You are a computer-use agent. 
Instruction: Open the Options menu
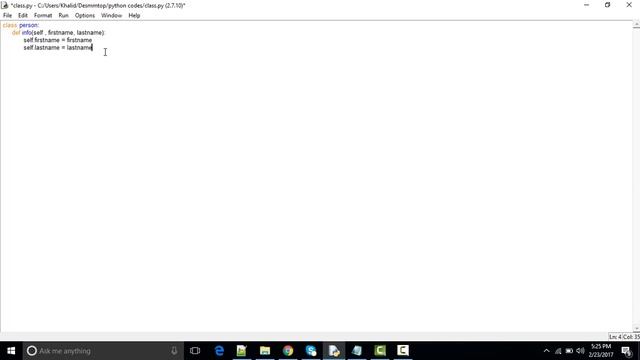(85, 16)
